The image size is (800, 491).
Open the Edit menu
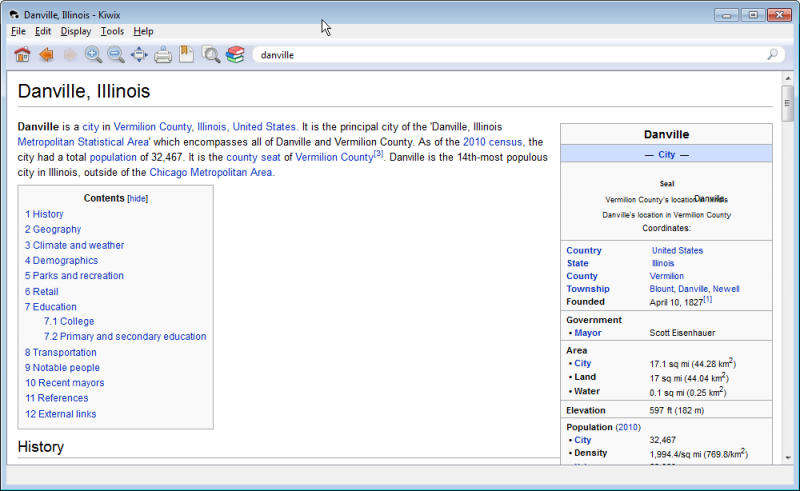tap(43, 31)
